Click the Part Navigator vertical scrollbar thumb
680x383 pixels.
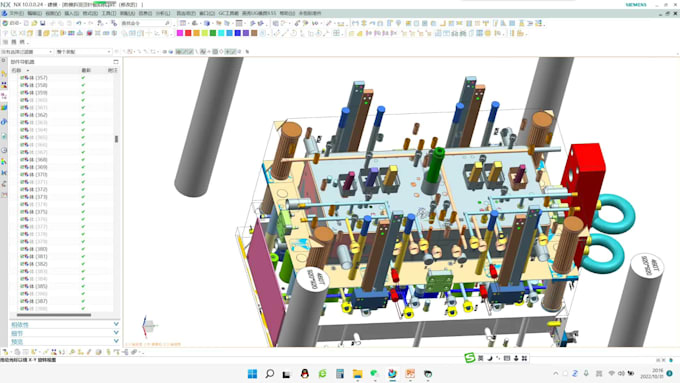point(116,139)
